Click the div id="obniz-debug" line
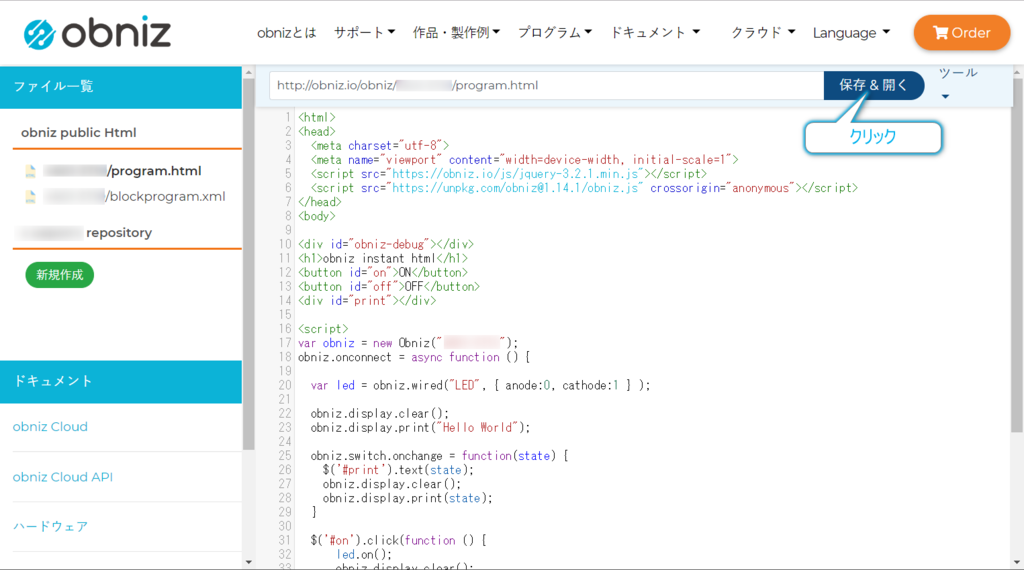Image resolution: width=1024 pixels, height=570 pixels. click(x=386, y=244)
